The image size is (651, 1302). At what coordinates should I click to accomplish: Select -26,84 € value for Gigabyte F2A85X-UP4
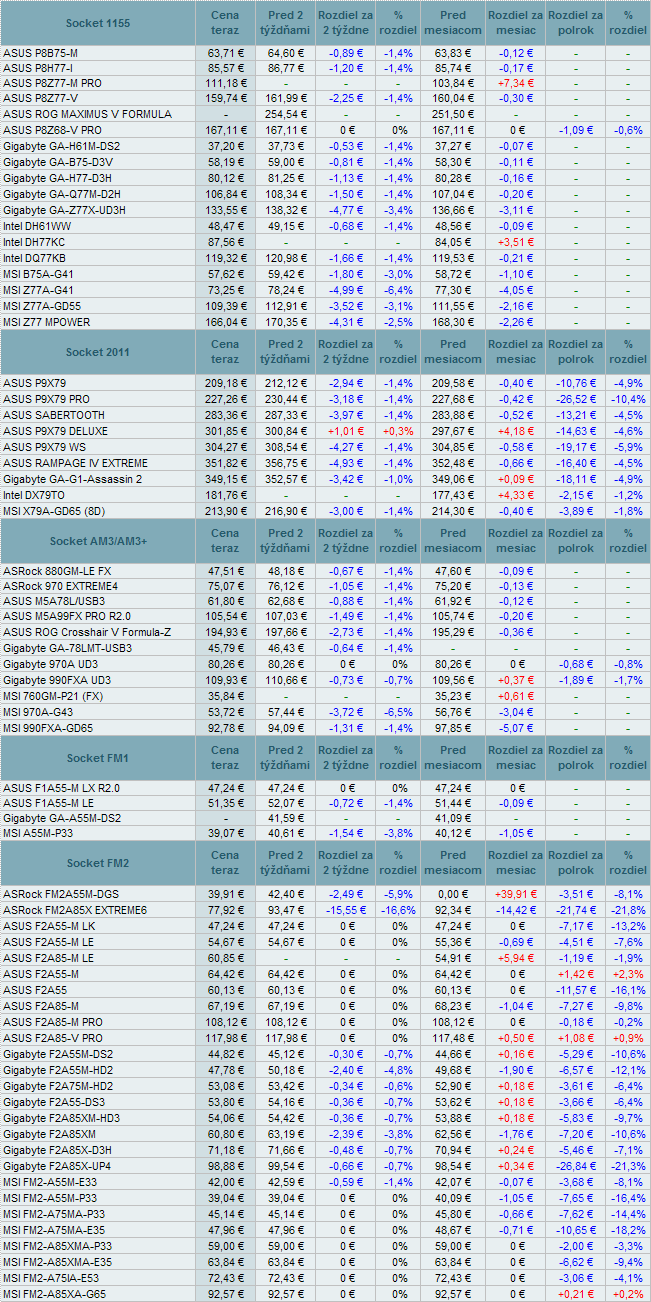(575, 1166)
